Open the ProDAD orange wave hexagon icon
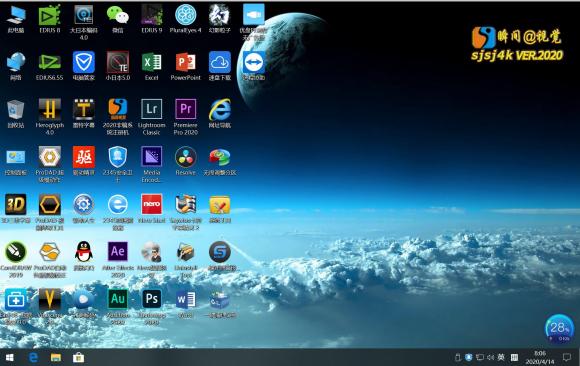 (x=50, y=252)
